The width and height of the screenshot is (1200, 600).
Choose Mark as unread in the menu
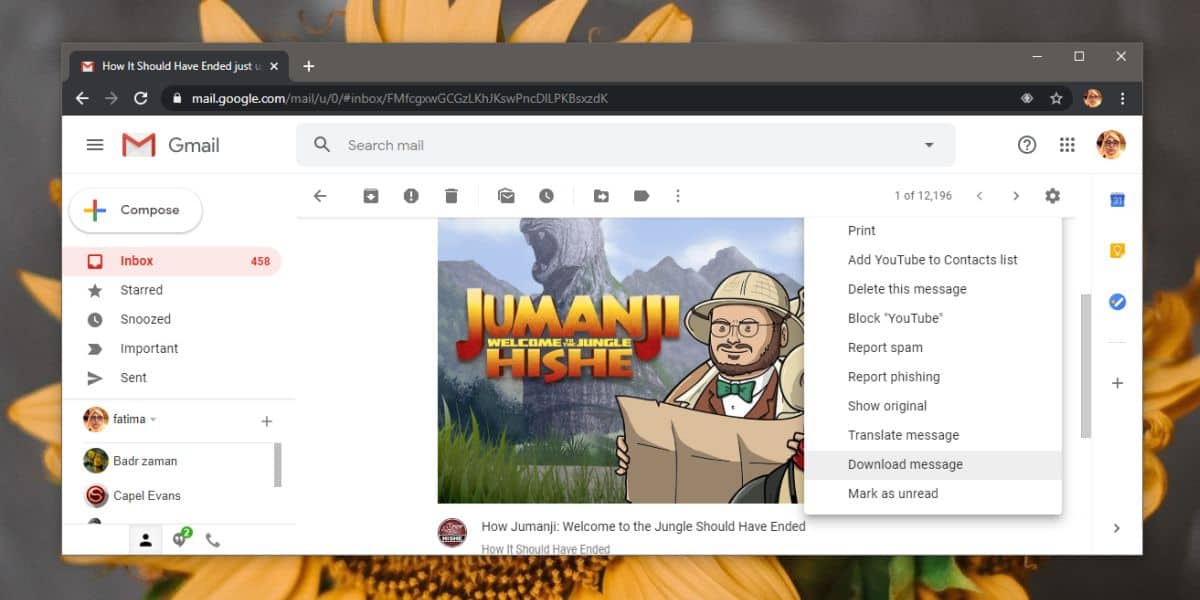coord(933,494)
